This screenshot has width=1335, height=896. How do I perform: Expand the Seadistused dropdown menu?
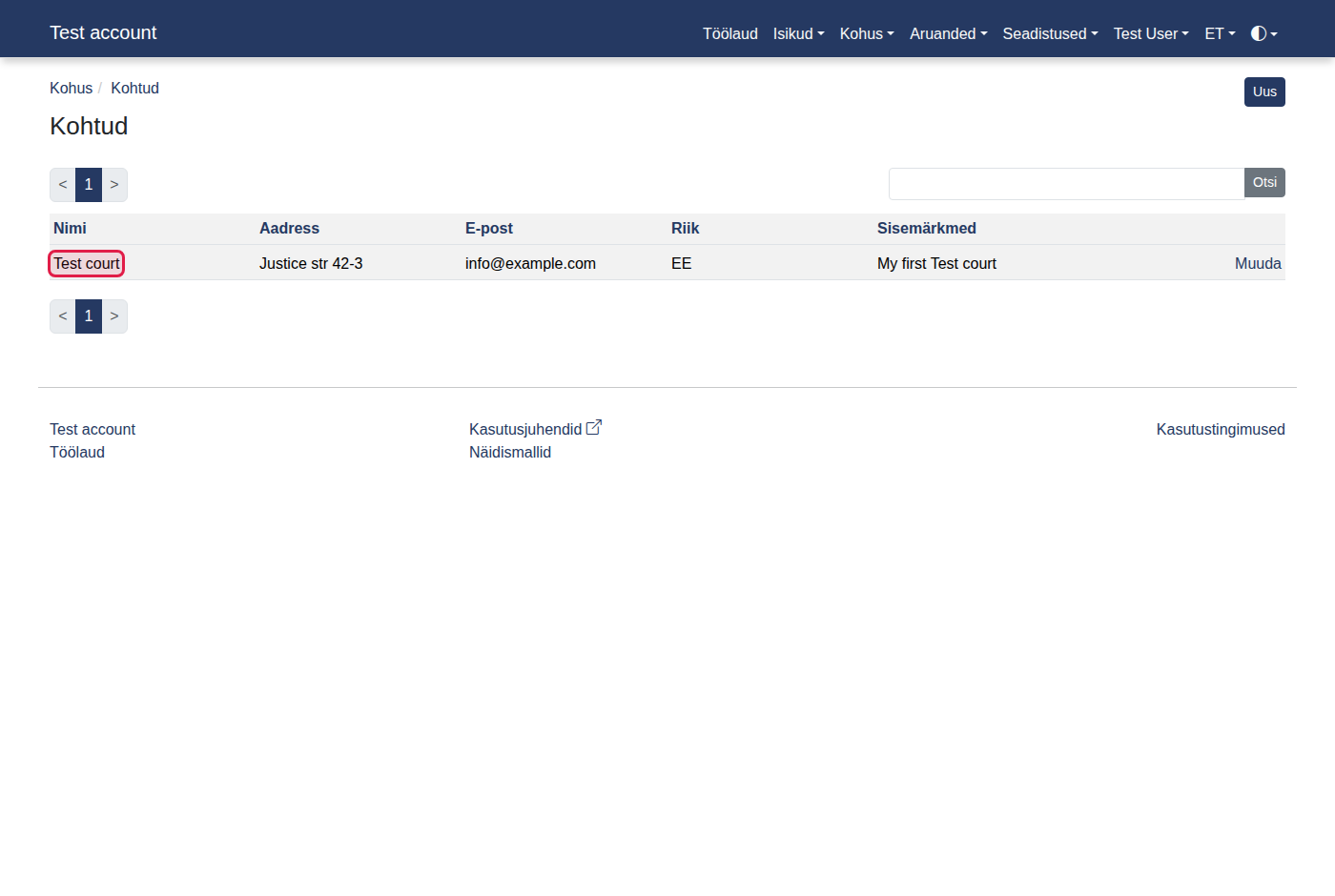point(1051,33)
